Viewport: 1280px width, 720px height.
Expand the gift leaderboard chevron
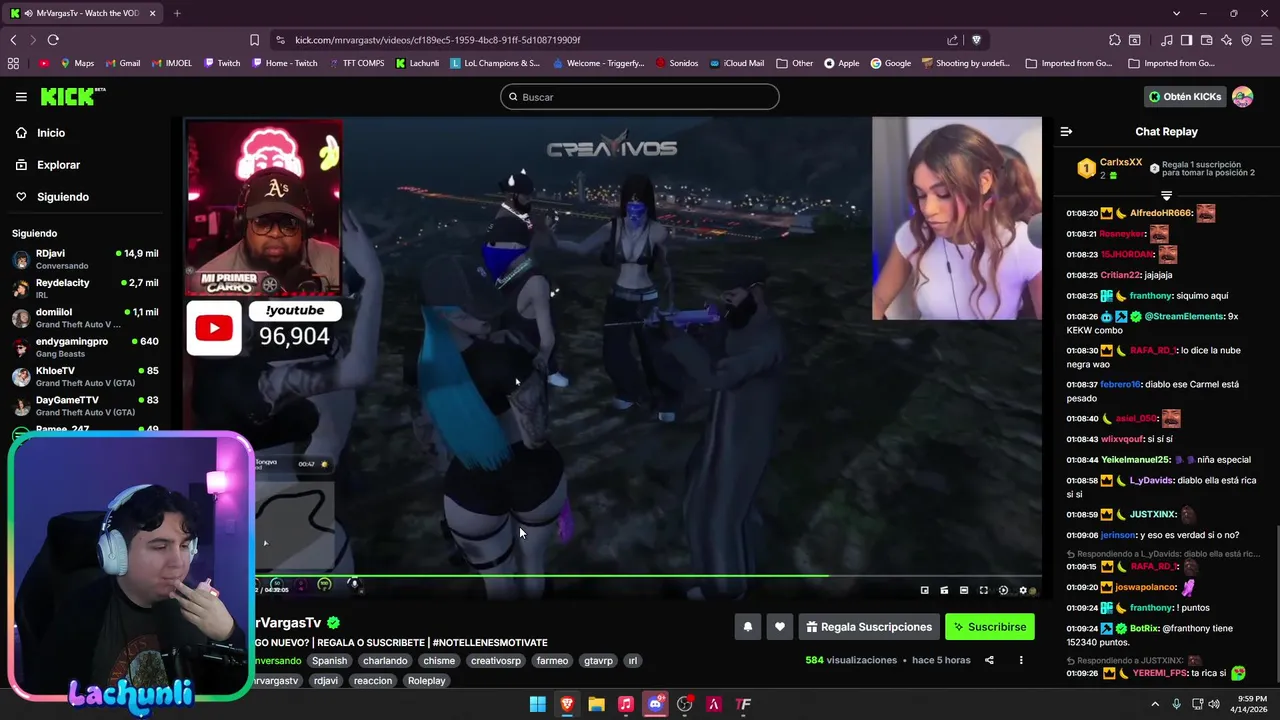[x=1166, y=195]
